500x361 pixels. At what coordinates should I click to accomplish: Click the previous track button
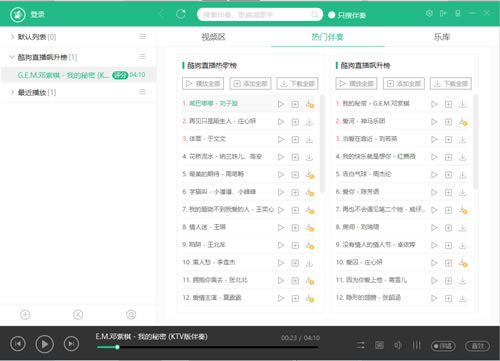[18, 344]
